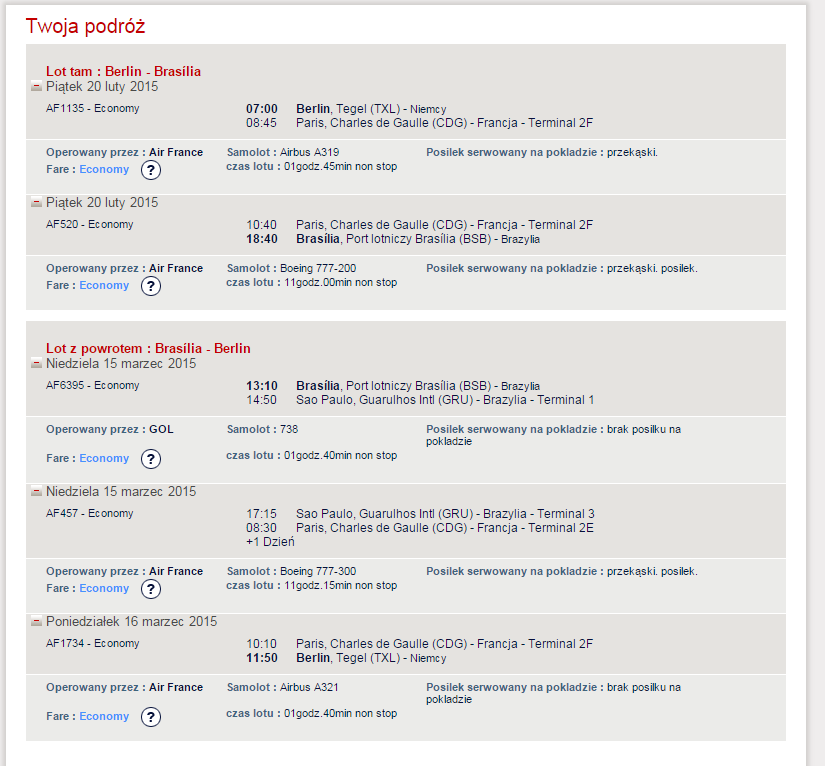This screenshot has height=766, width=825.
Task: Open fare help icon for flight AF1734
Action: (x=150, y=717)
